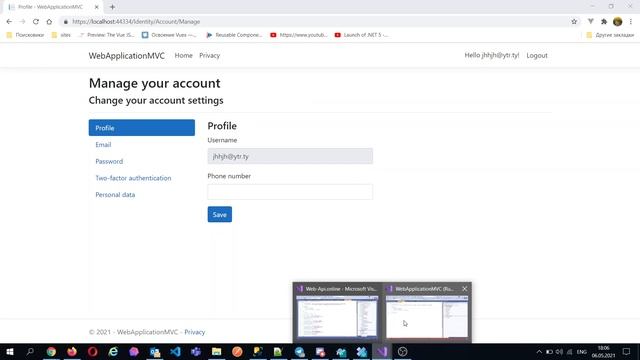Click the lock icon in the address bar
The width and height of the screenshot is (640, 360).
tap(66, 22)
